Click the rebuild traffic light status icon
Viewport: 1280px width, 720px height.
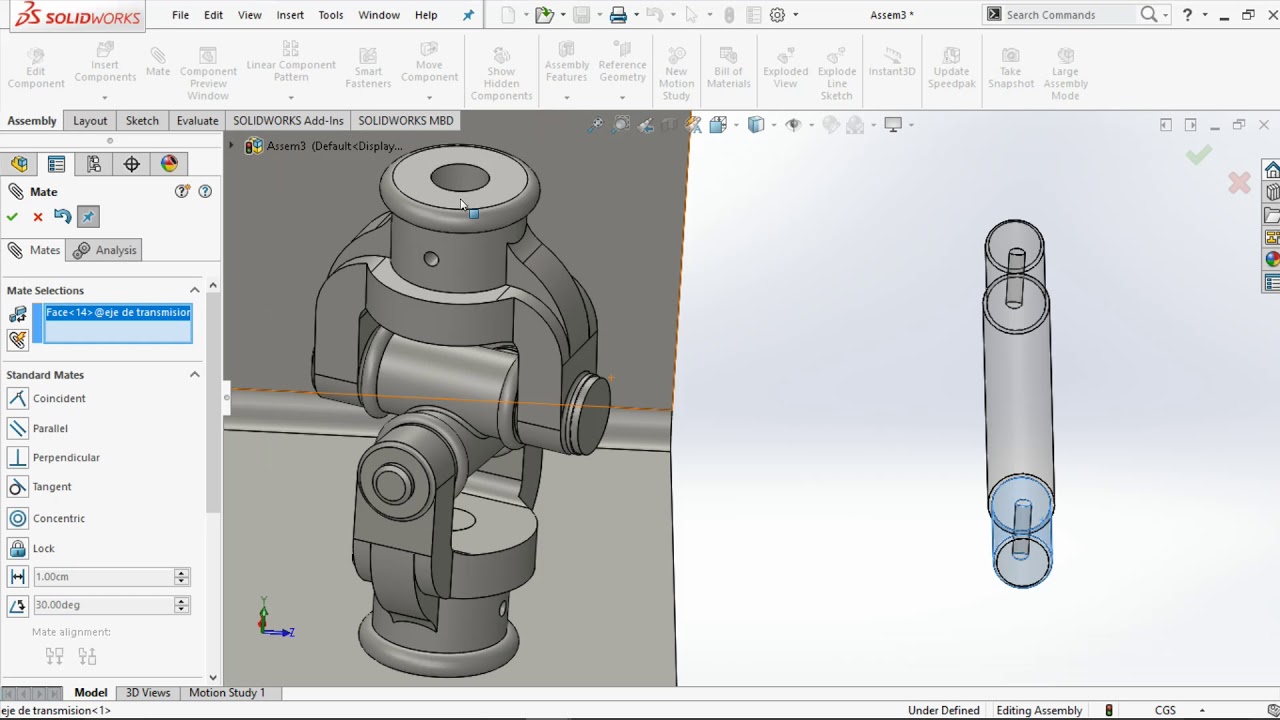pyautogui.click(x=1109, y=710)
